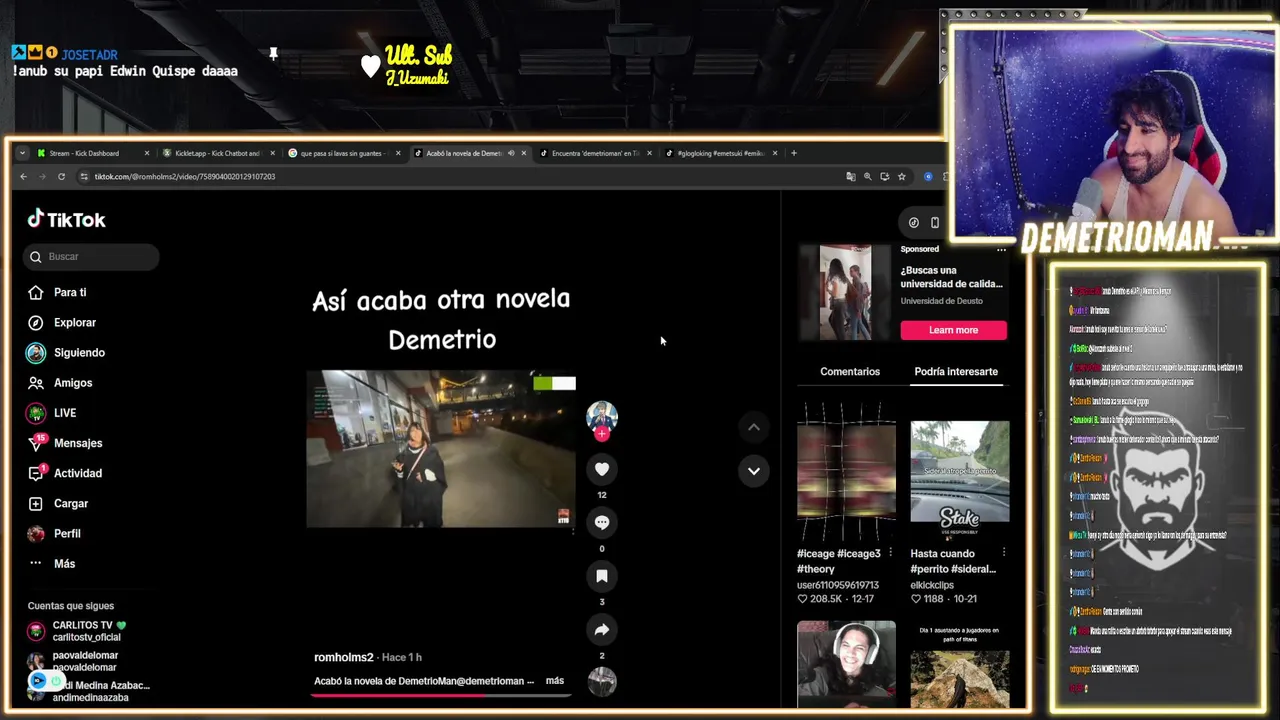Switch to '#glogloking #emetsuki' browser tab

coord(720,154)
